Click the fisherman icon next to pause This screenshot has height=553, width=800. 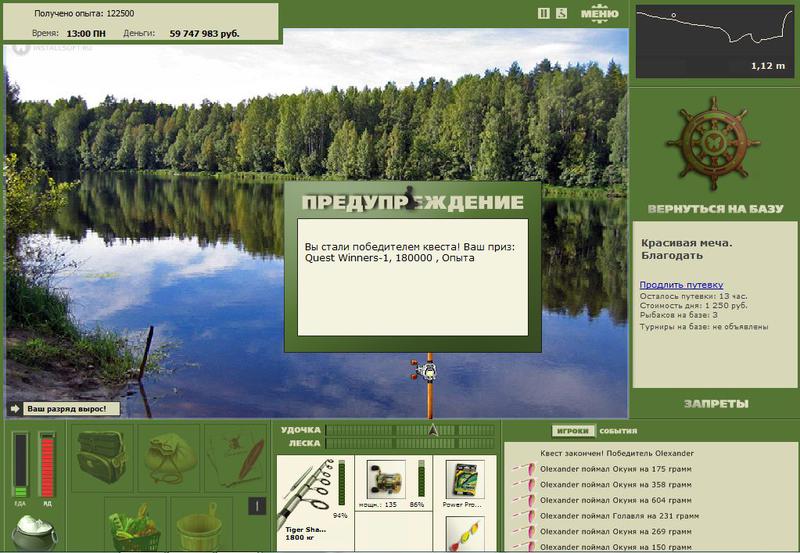(561, 14)
